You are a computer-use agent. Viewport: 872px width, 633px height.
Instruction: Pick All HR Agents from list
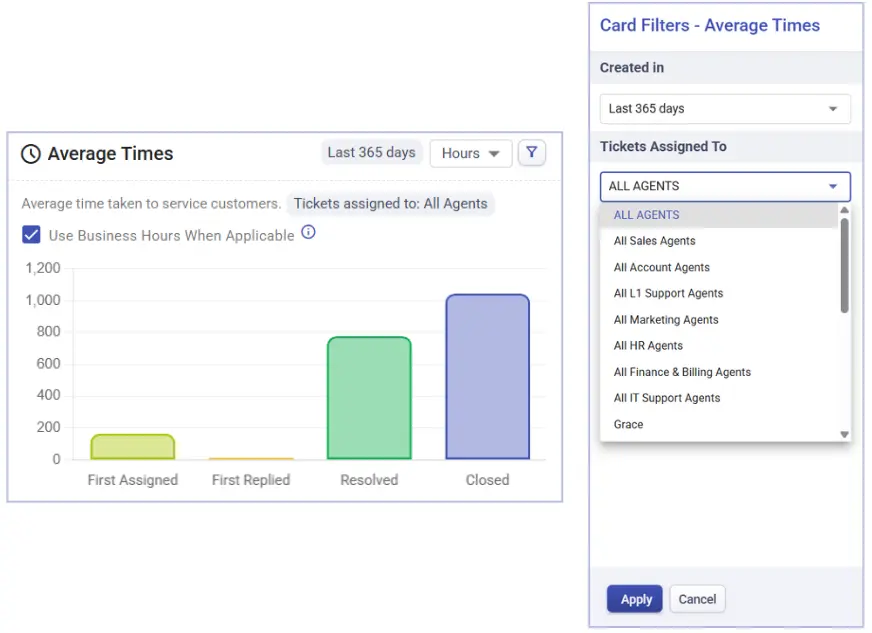pos(648,346)
